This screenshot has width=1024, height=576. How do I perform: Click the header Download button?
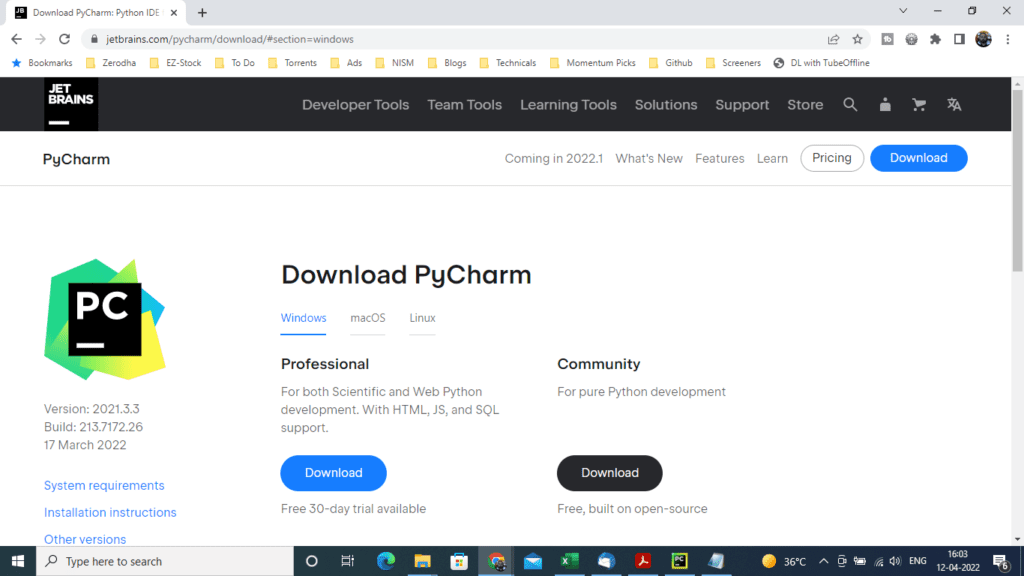[x=918, y=158]
